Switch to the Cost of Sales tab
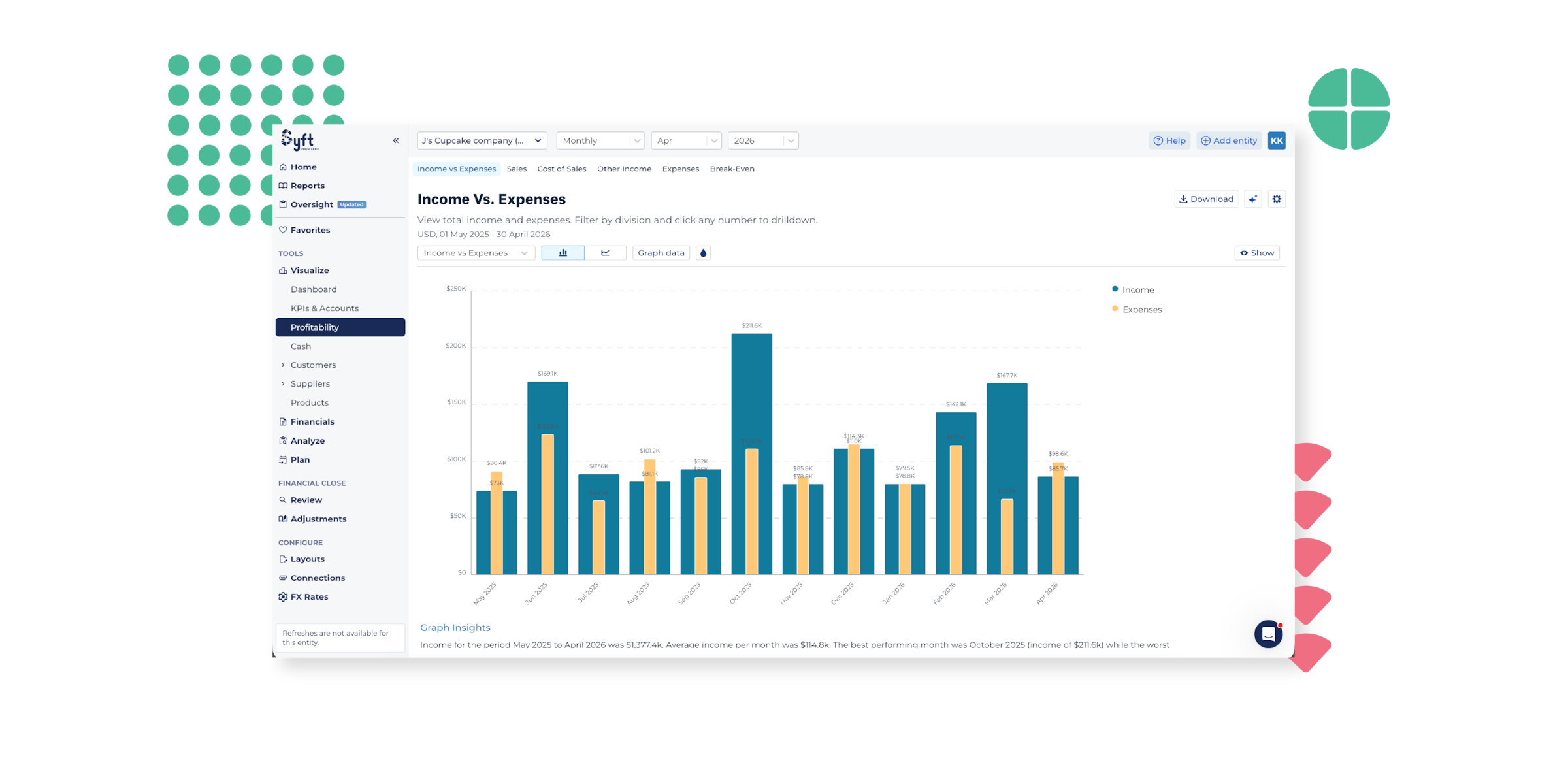This screenshot has width=1568, height=782. click(562, 169)
